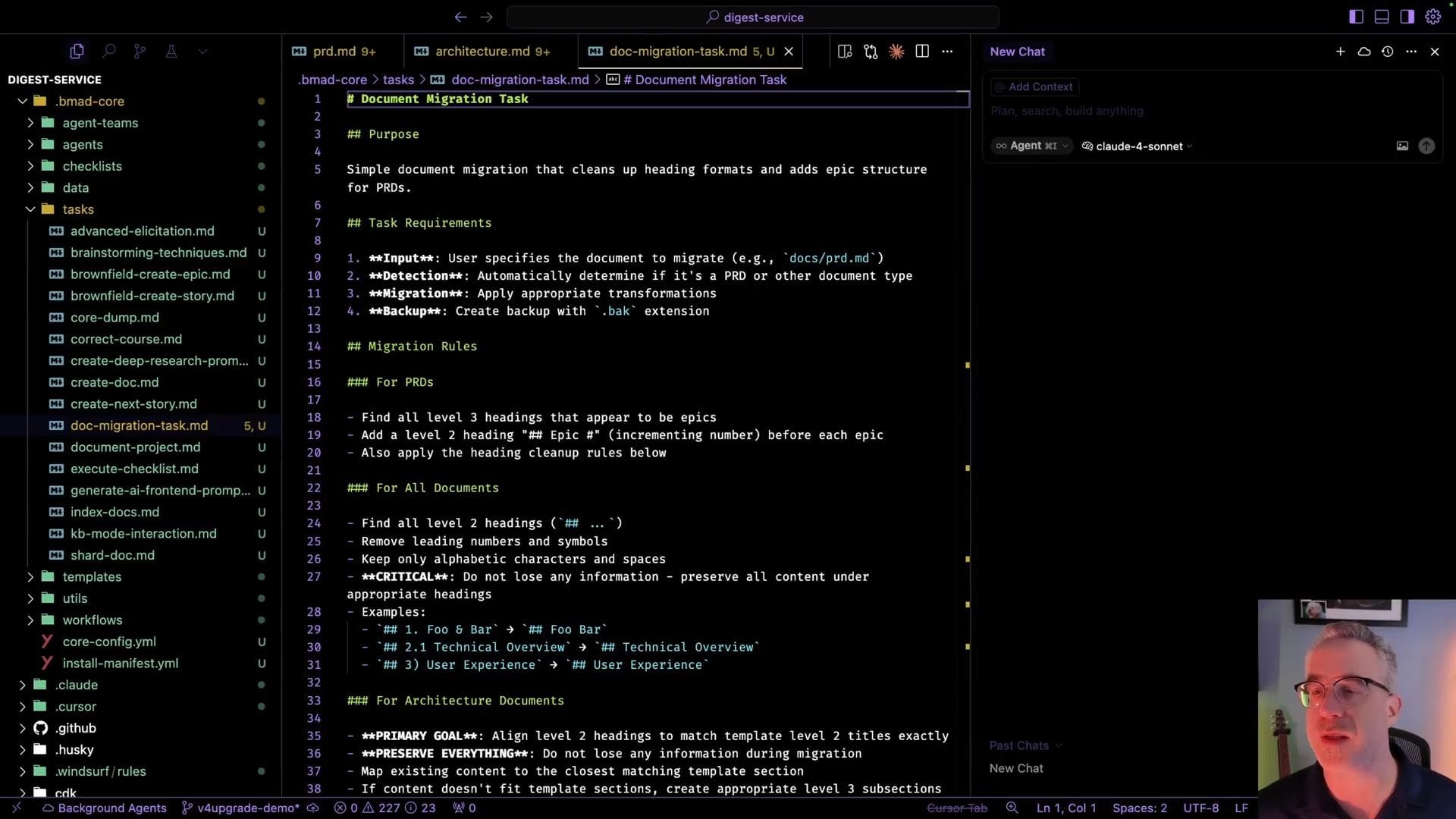Collapse the tasks folder
The width and height of the screenshot is (1456, 819).
(x=30, y=209)
